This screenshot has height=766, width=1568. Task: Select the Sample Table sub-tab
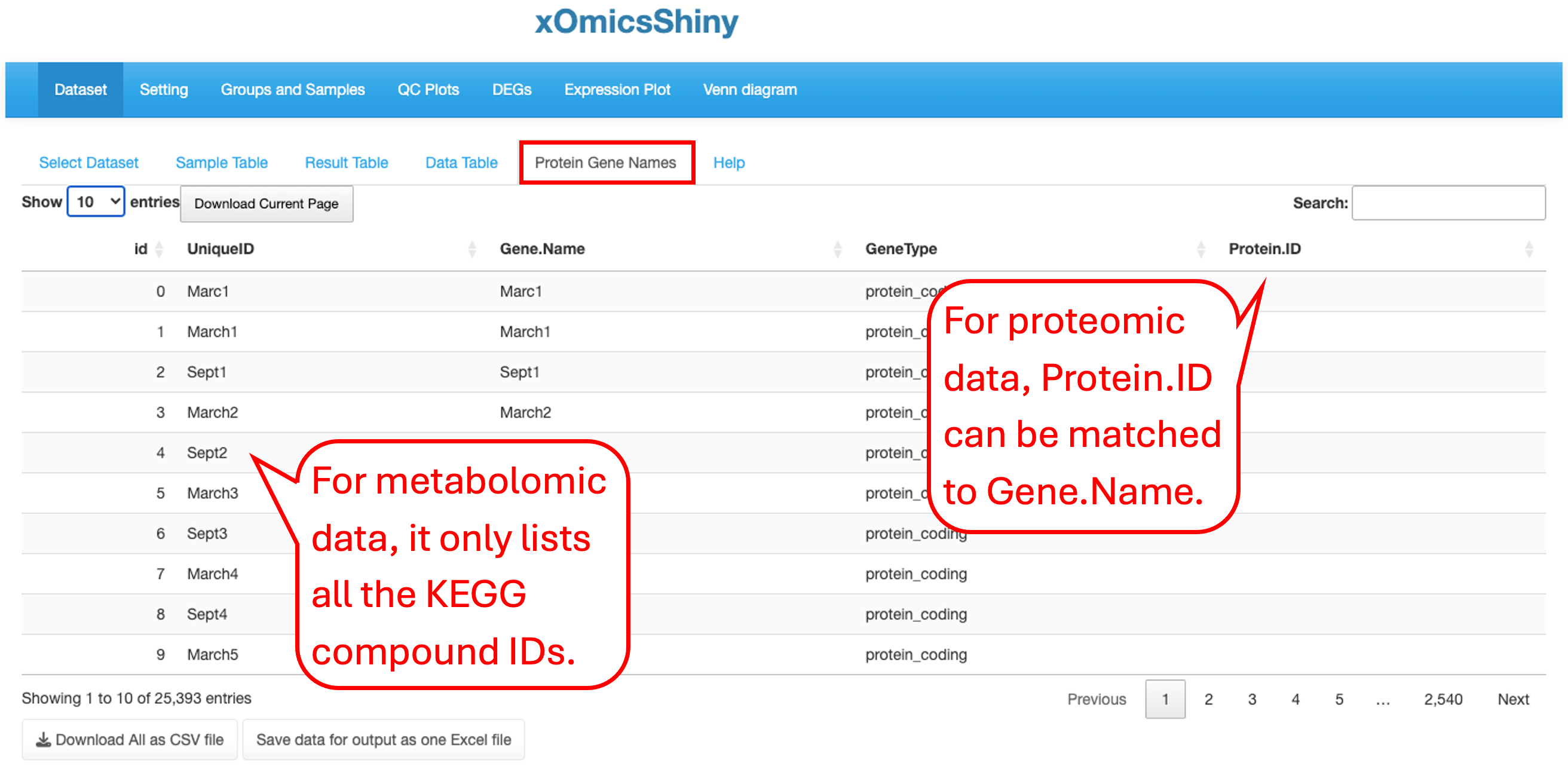[222, 163]
